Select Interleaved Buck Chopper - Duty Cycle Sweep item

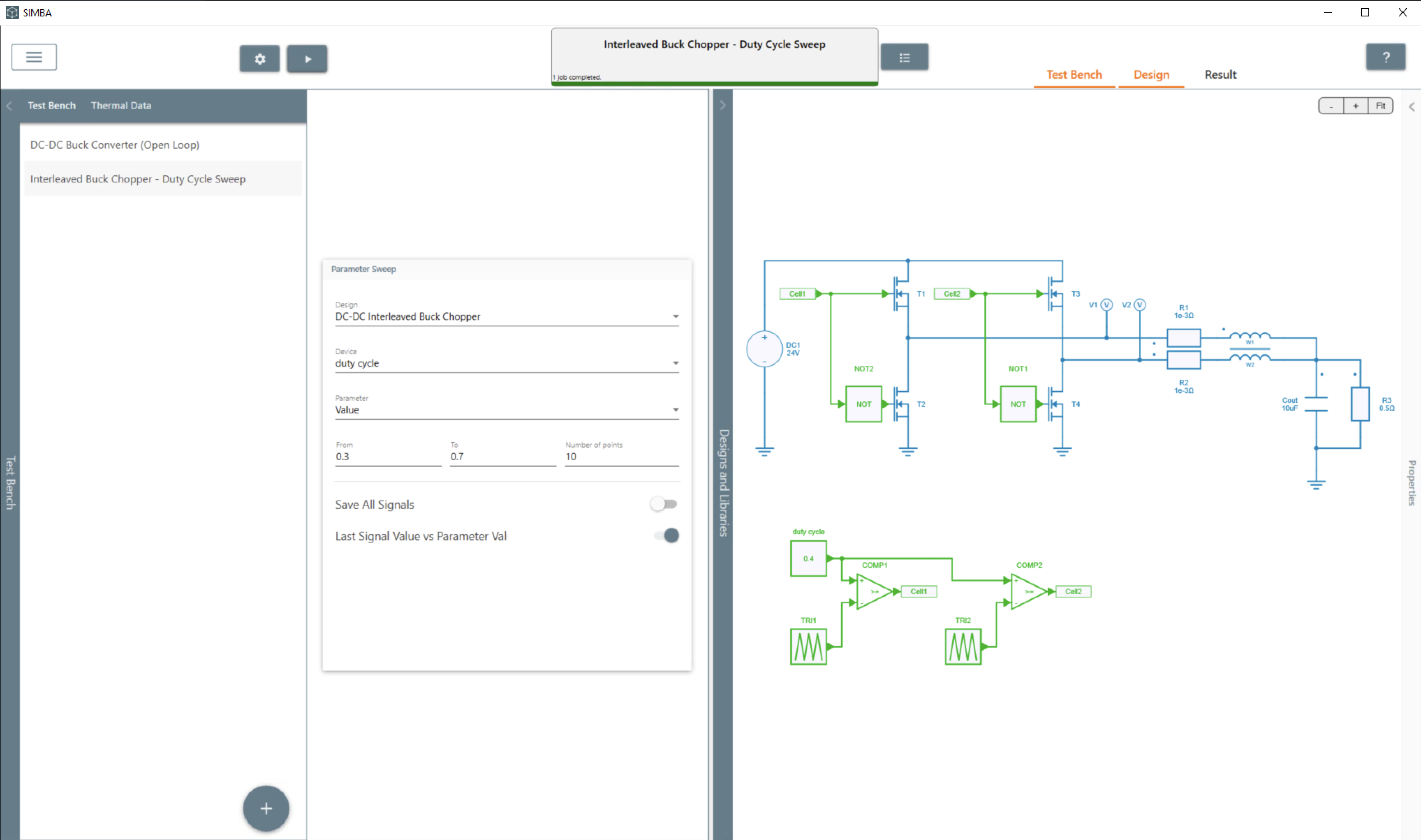162,179
